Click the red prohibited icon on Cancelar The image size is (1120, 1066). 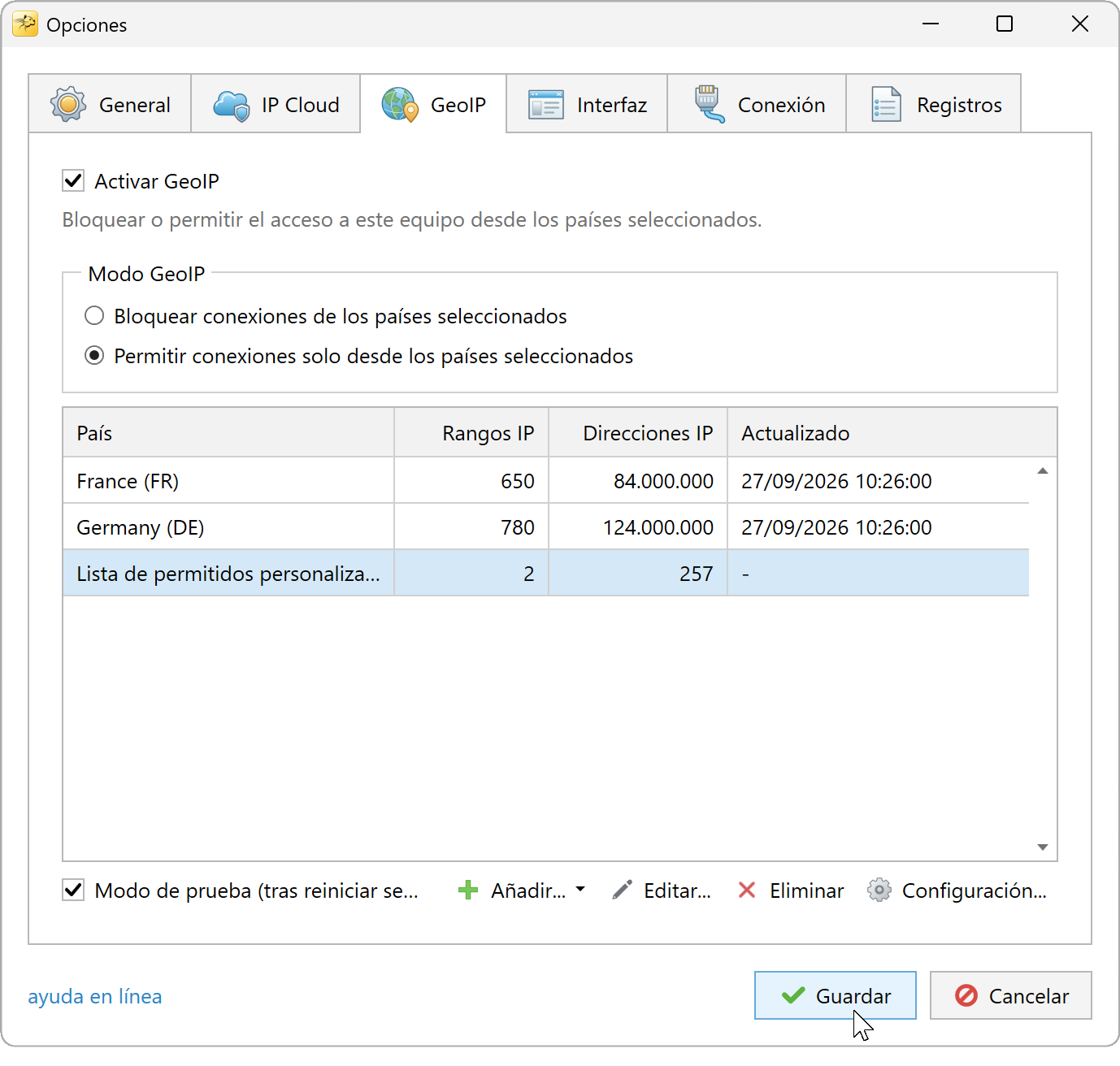click(x=966, y=995)
